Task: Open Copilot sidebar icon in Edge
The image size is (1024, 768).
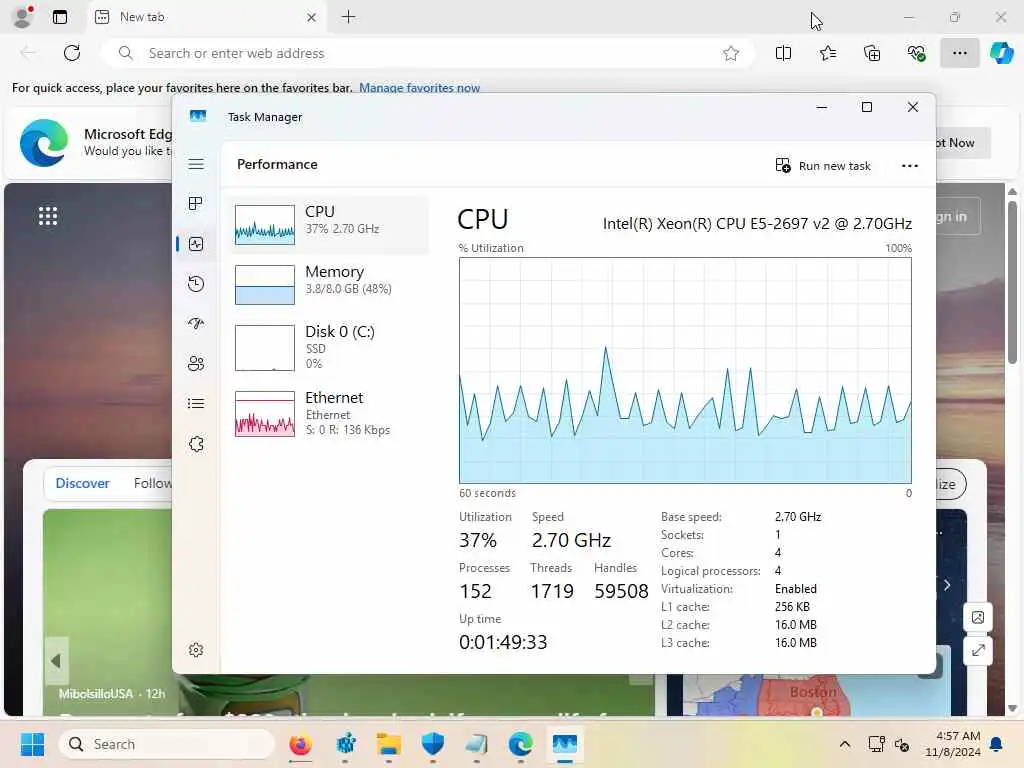Action: [1001, 53]
